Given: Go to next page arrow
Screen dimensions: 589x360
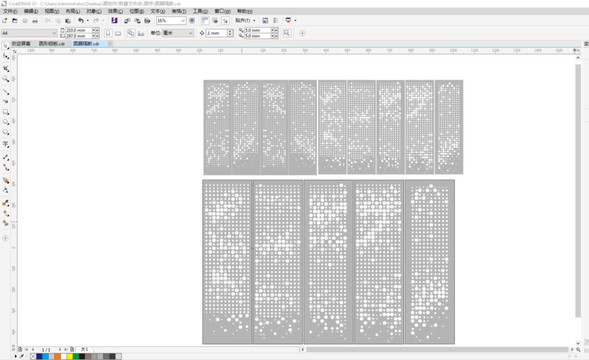Looking at the screenshot, I should [60, 349].
